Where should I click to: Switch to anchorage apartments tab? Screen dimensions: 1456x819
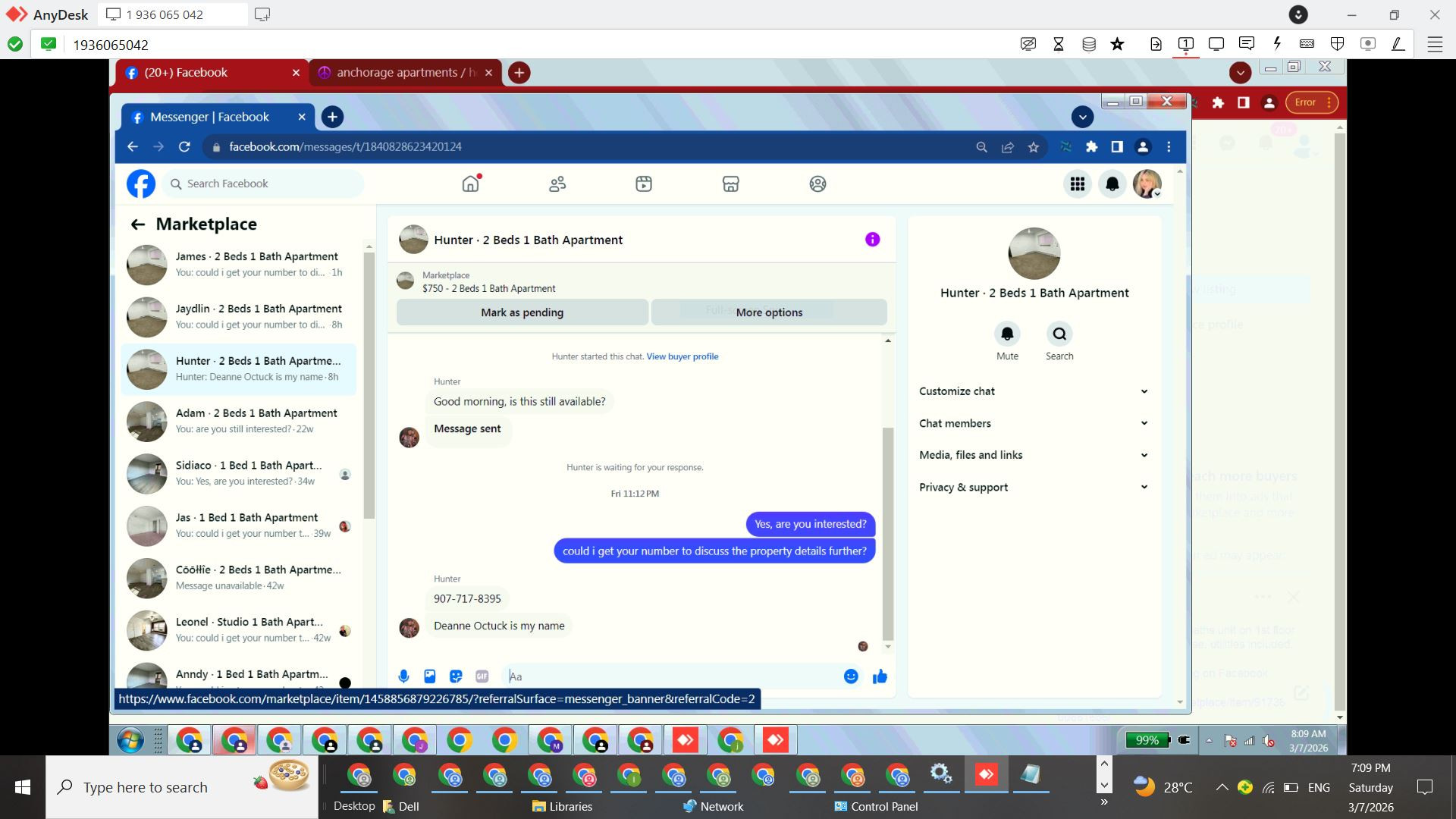click(406, 73)
